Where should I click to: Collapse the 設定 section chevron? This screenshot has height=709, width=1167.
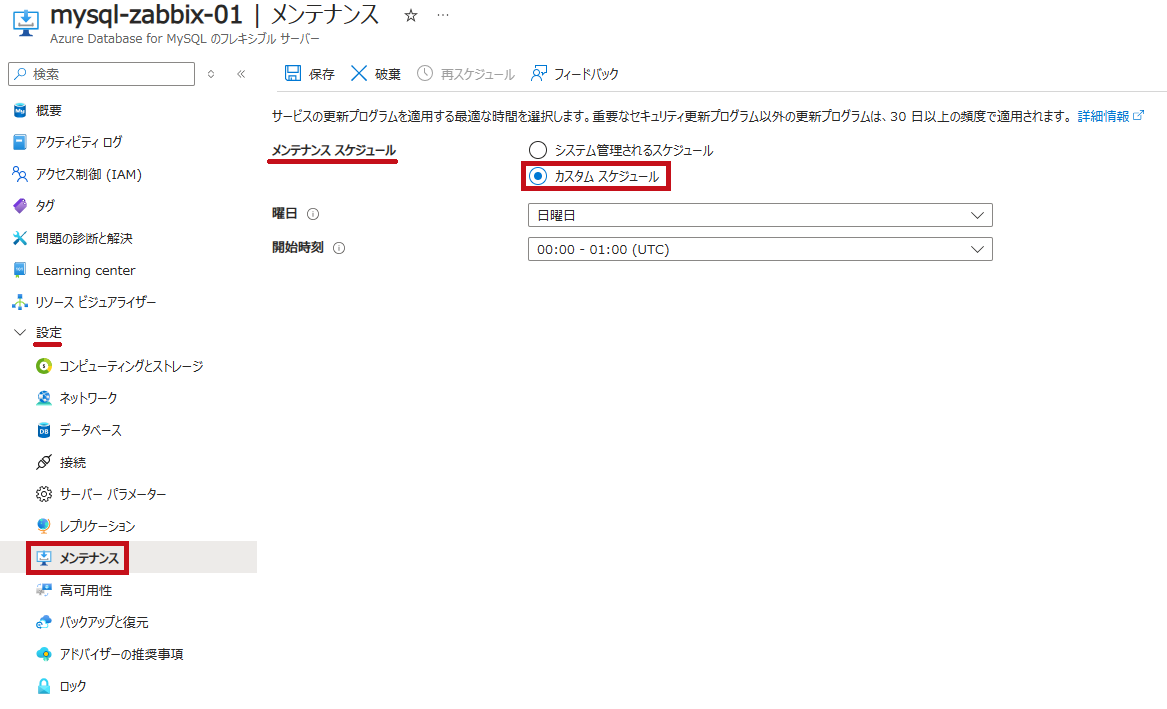(x=20, y=333)
